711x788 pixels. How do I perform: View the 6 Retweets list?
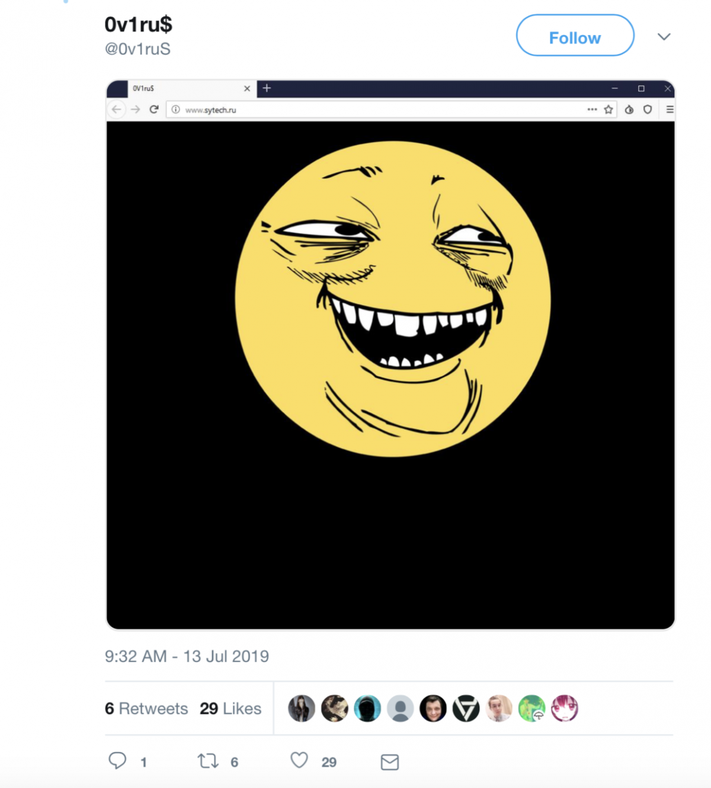click(146, 708)
